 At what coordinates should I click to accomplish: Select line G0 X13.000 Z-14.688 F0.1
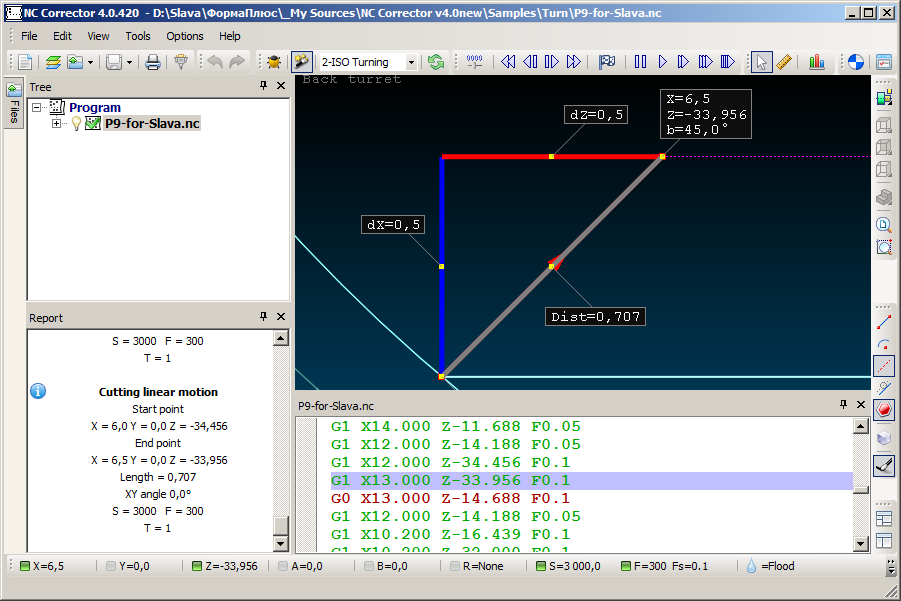[450, 498]
